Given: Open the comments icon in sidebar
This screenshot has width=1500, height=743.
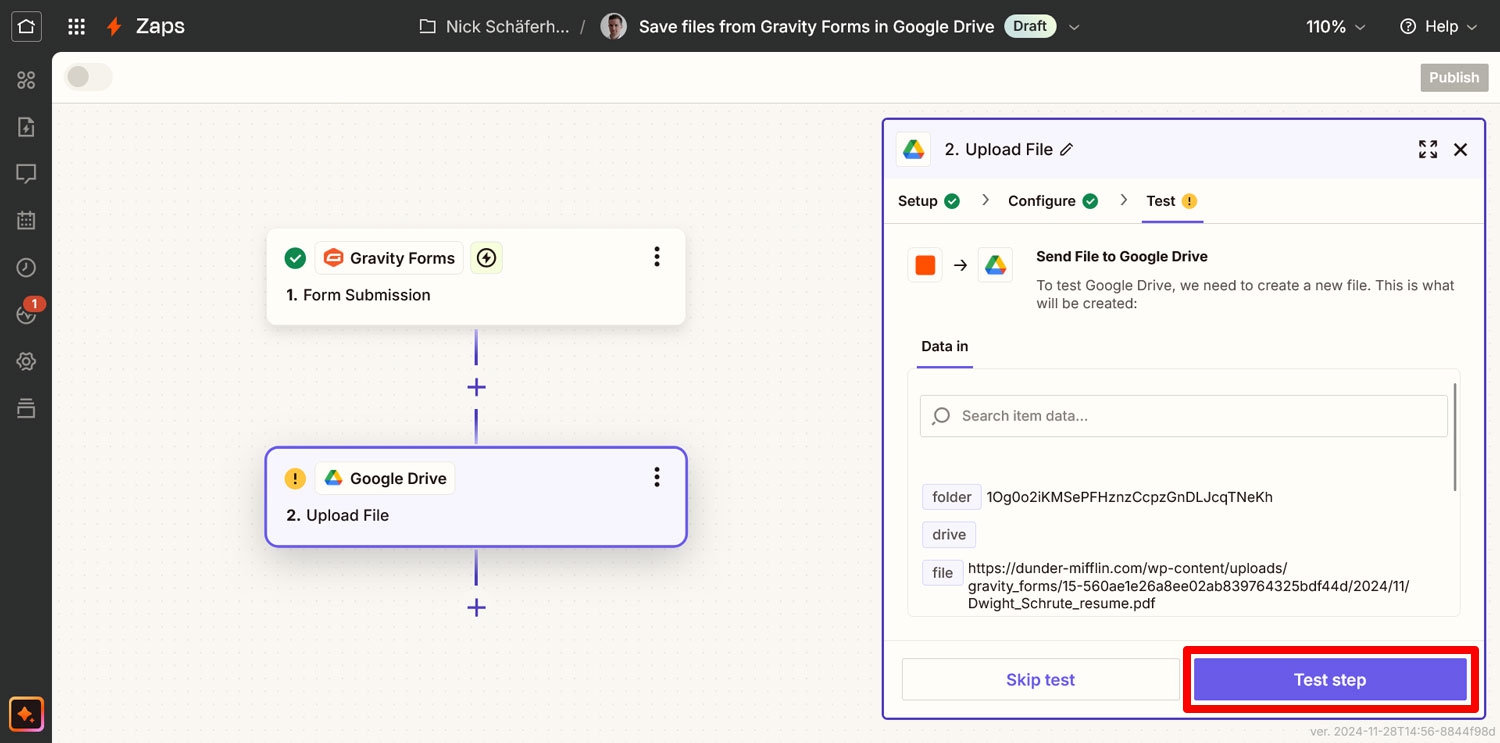Looking at the screenshot, I should [x=26, y=174].
